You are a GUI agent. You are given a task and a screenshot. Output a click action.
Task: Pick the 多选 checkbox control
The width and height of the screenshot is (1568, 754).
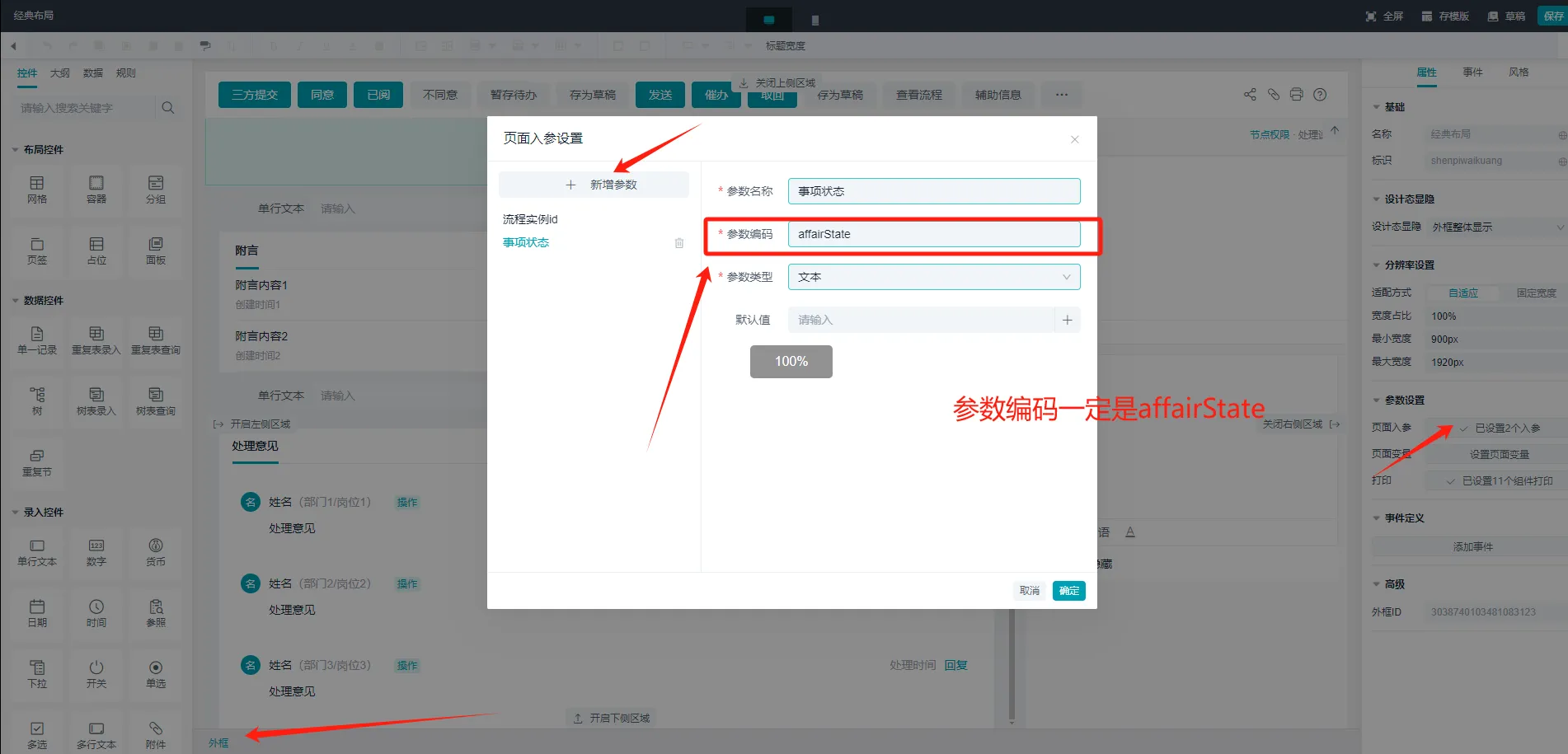click(37, 735)
